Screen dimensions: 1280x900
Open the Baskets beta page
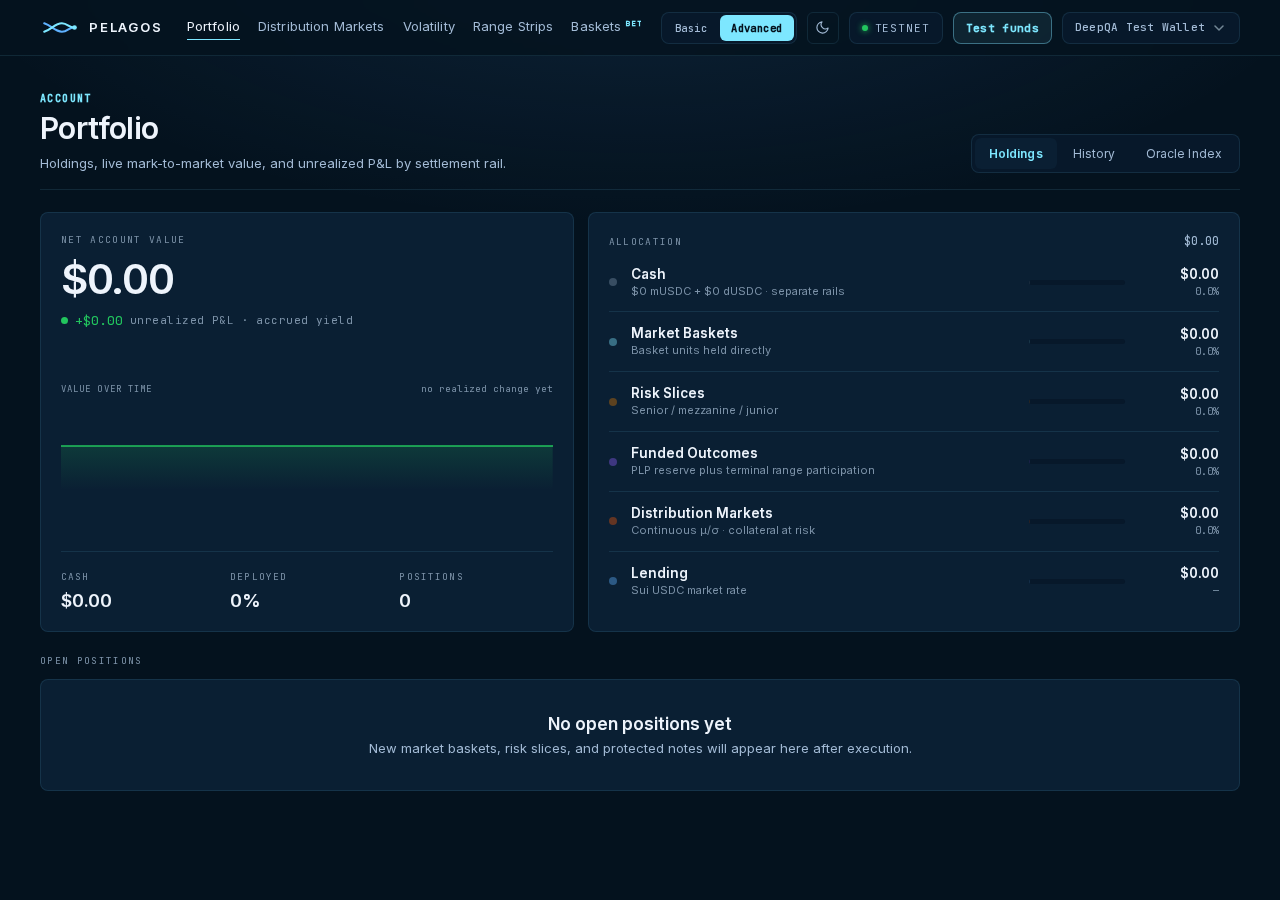point(606,27)
